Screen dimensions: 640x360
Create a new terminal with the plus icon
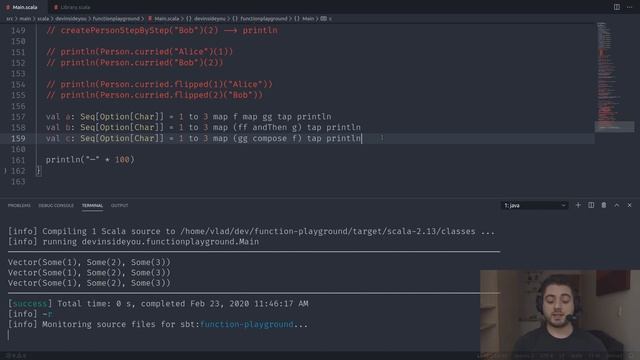click(x=578, y=205)
